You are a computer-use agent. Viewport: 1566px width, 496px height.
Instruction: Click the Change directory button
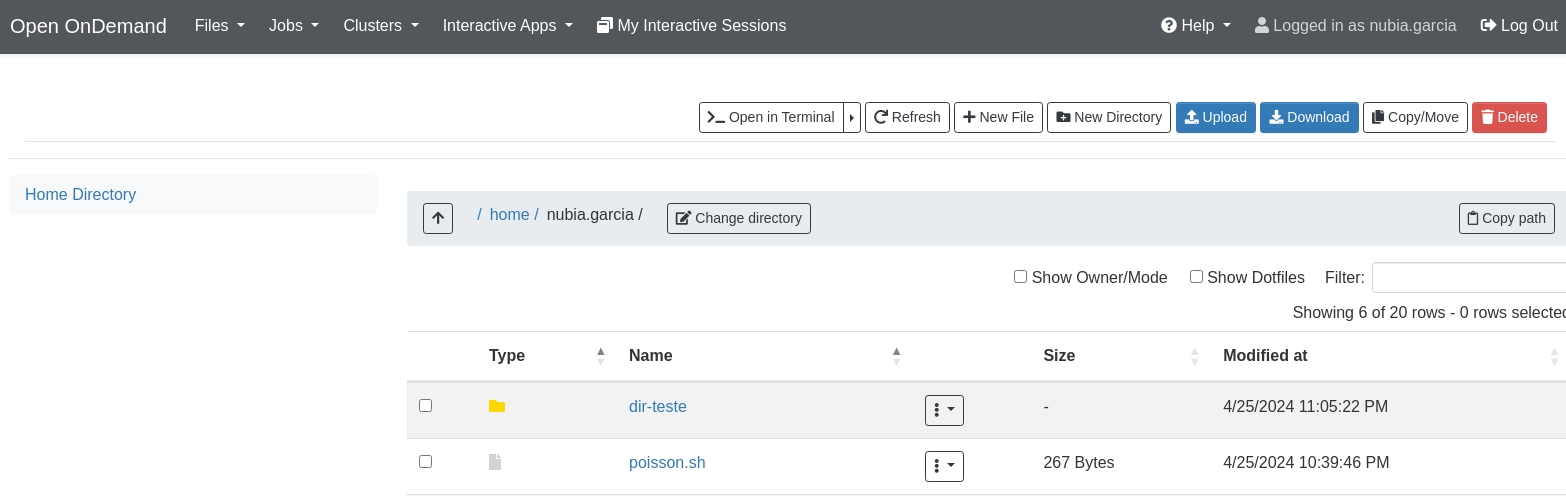(x=739, y=218)
